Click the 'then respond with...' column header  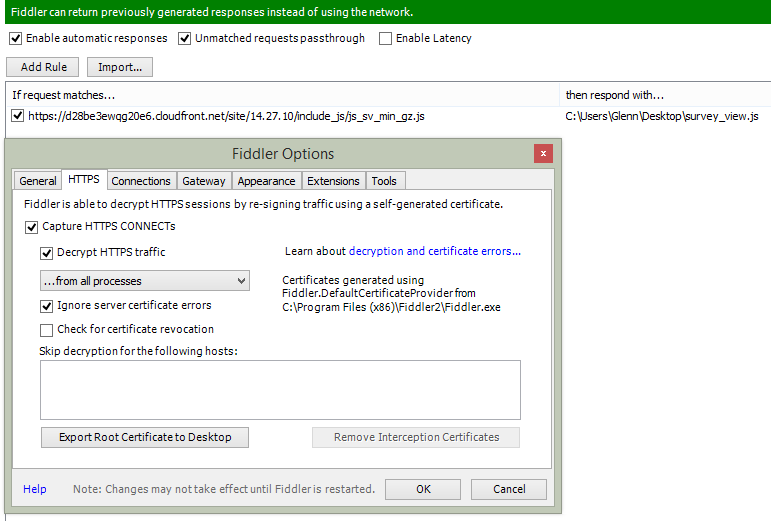(665, 95)
